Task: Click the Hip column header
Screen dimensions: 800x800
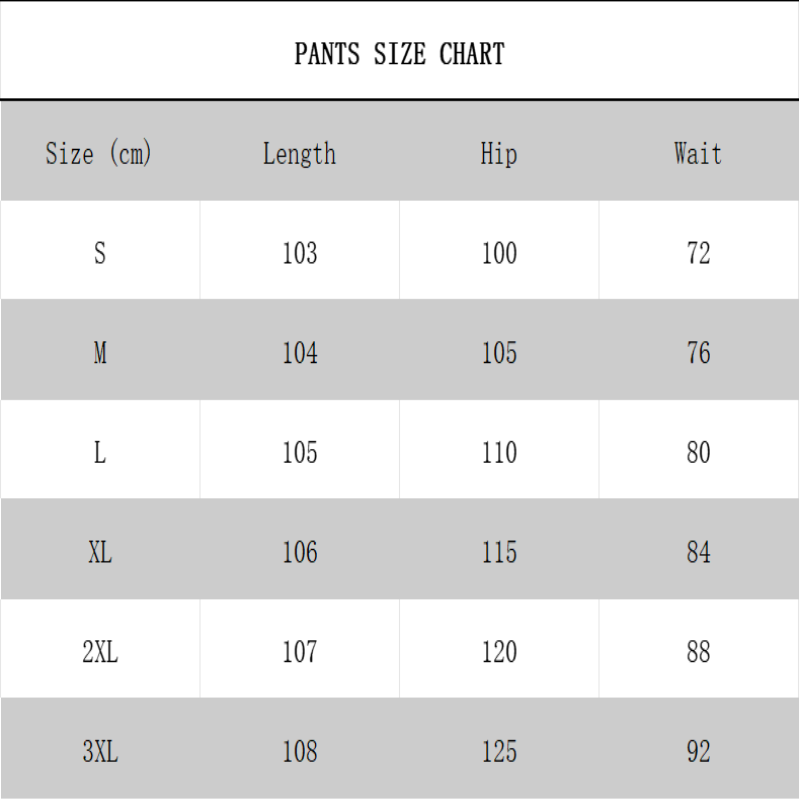Action: coord(499,154)
